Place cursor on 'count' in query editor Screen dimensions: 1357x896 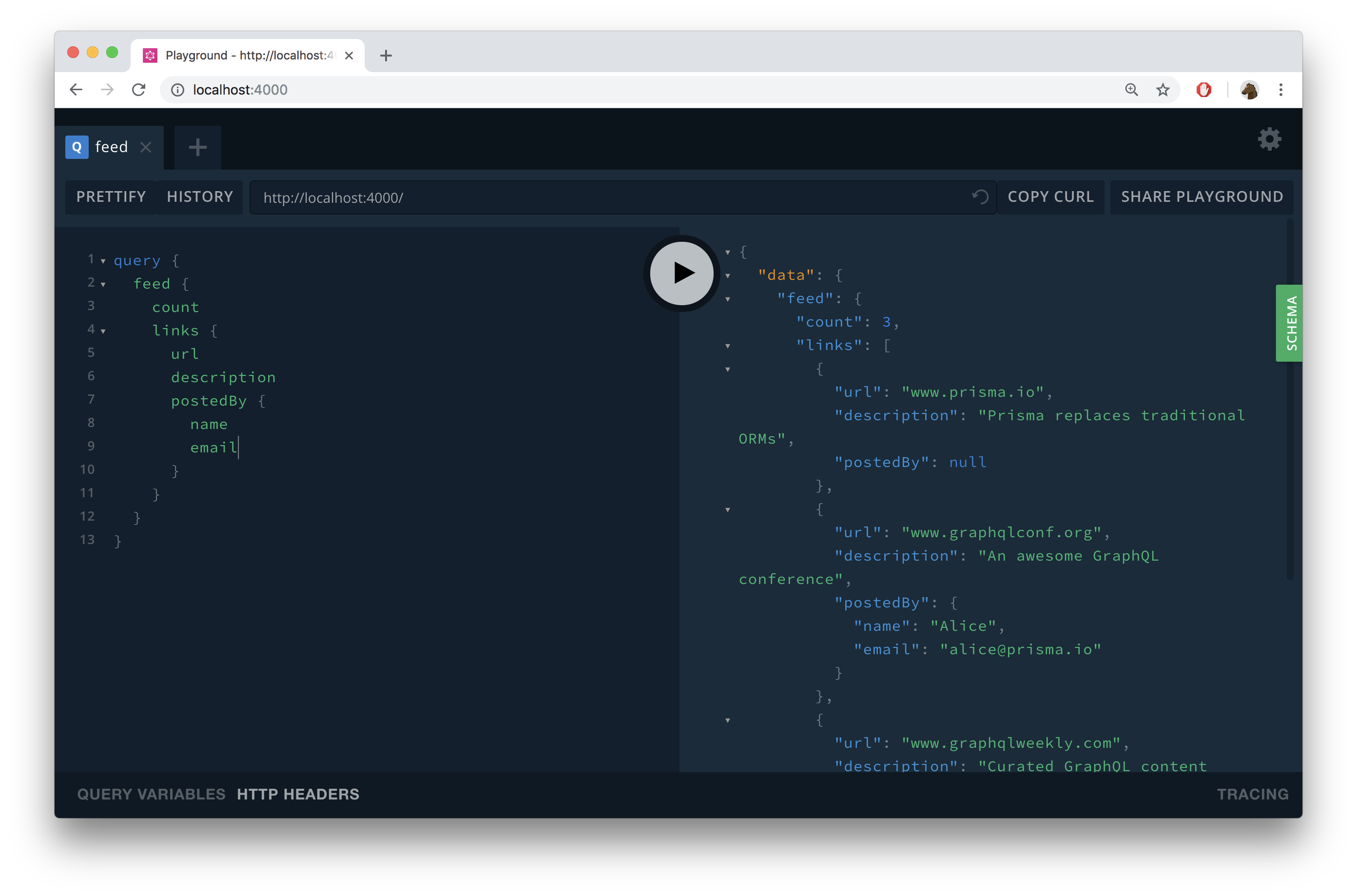tap(175, 308)
